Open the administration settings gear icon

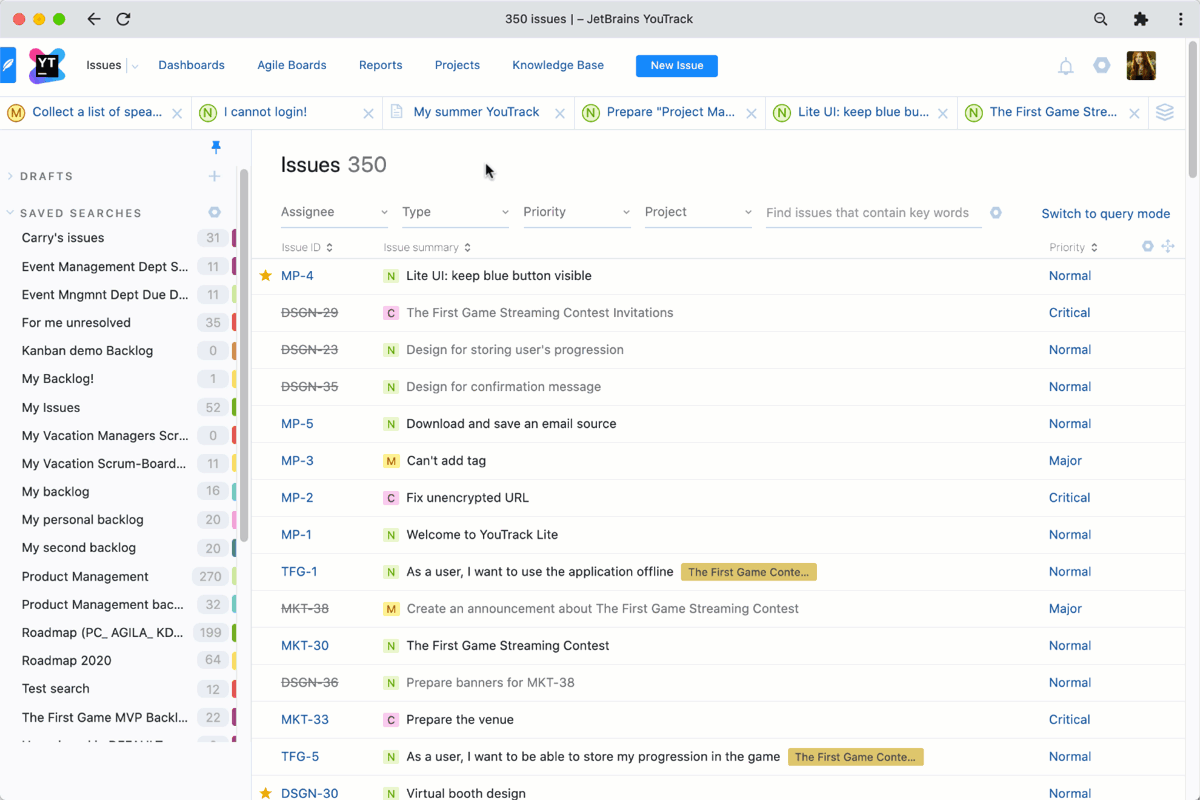click(1101, 66)
